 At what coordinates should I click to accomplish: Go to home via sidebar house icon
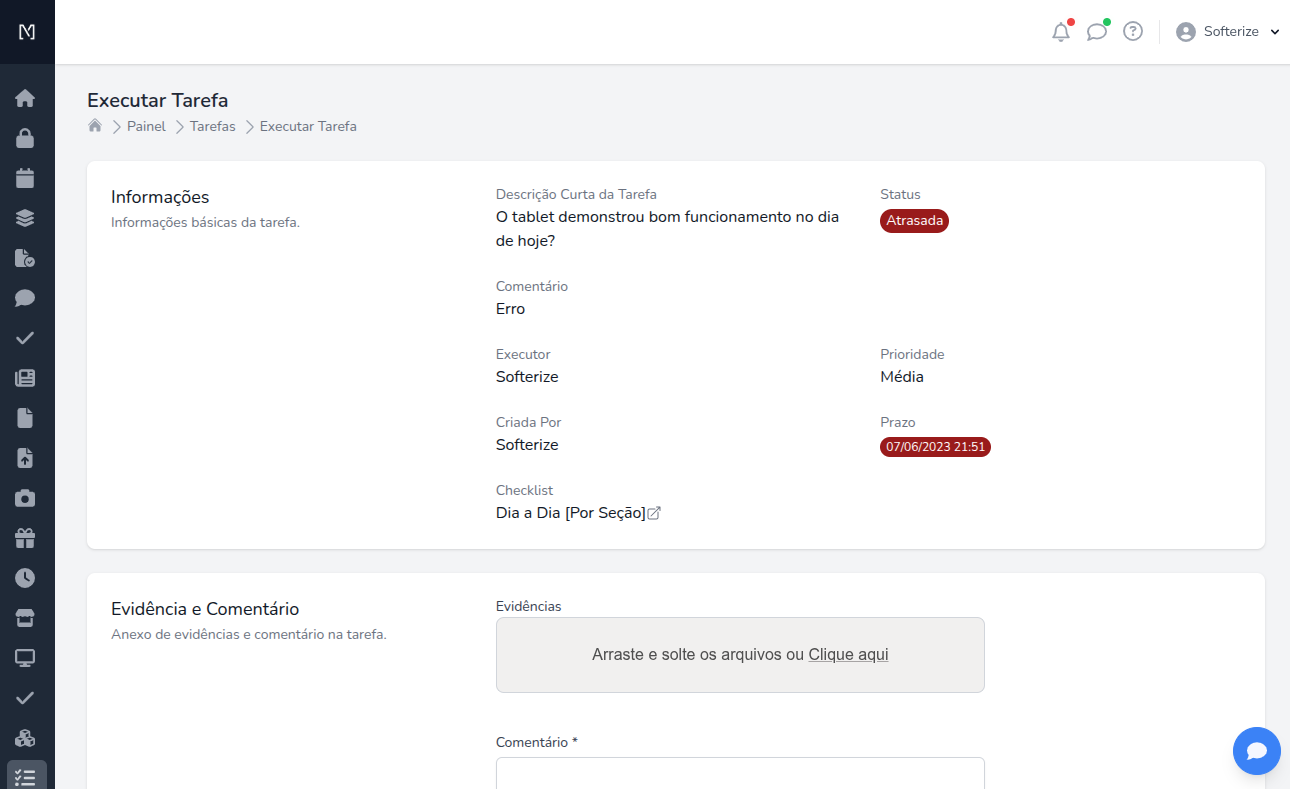tap(25, 98)
